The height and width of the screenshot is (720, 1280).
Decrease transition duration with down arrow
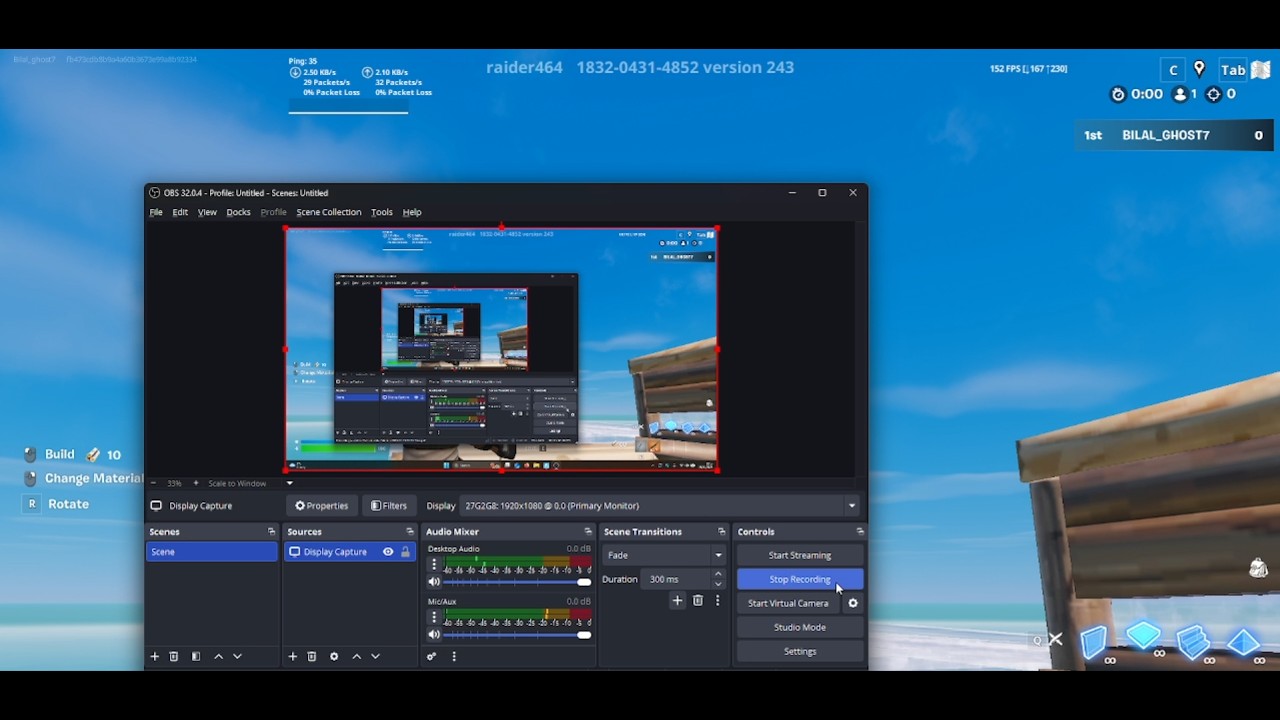point(718,584)
